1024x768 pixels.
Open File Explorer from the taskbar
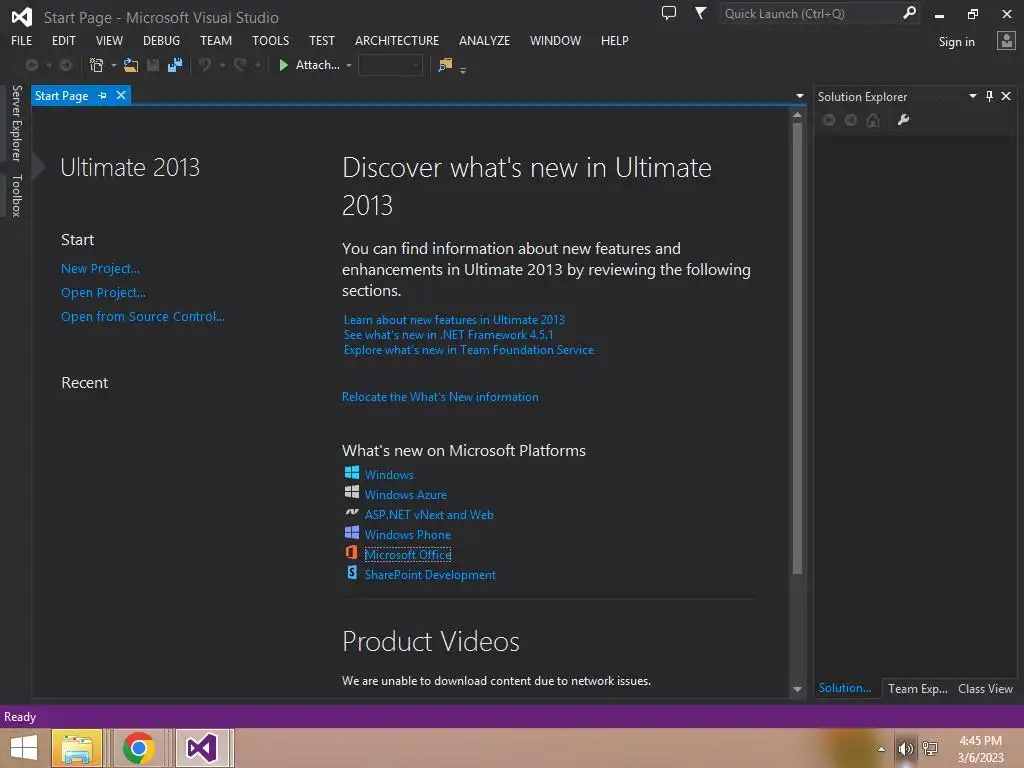click(x=77, y=748)
